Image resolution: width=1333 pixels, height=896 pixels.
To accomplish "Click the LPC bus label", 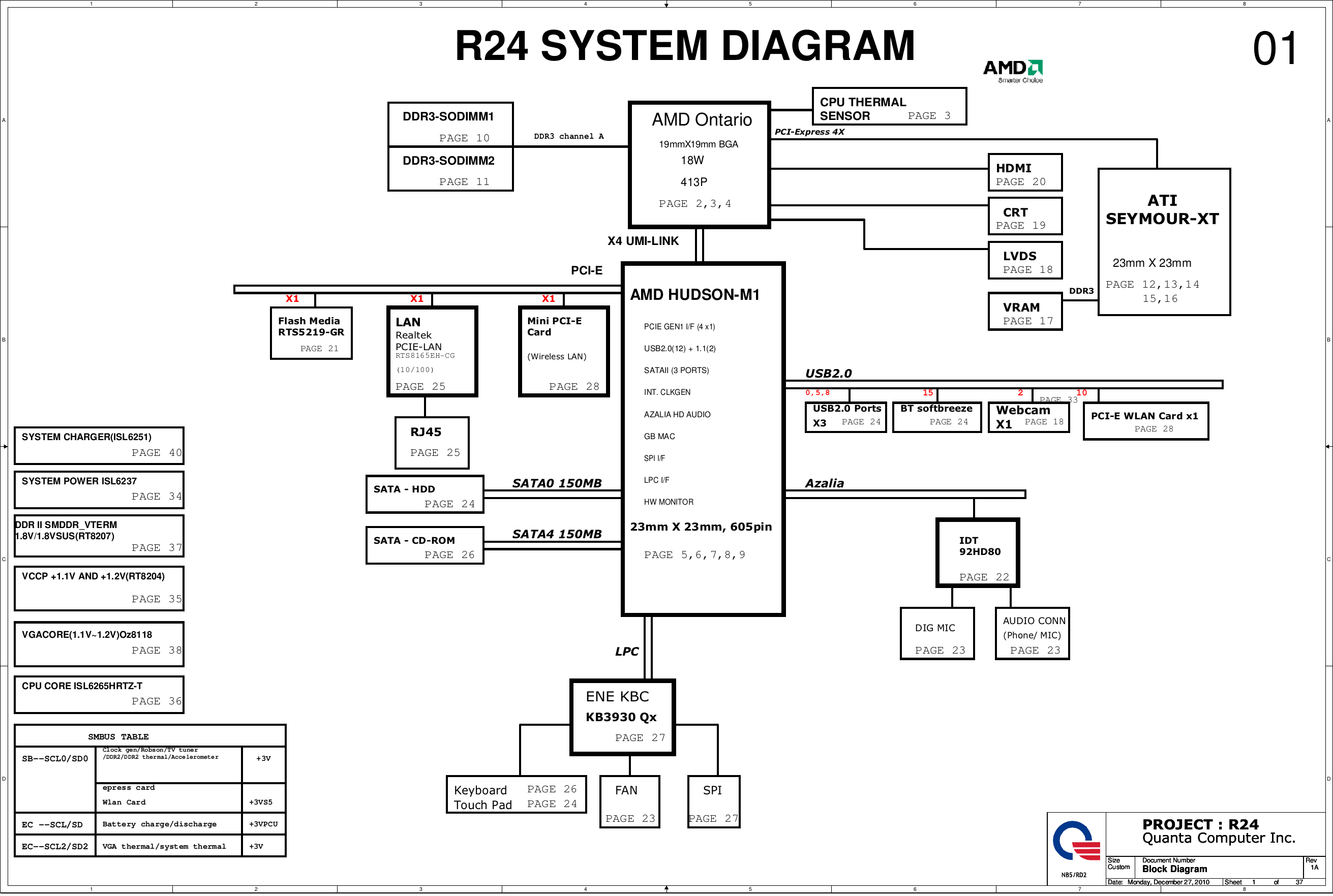I will pyautogui.click(x=626, y=652).
